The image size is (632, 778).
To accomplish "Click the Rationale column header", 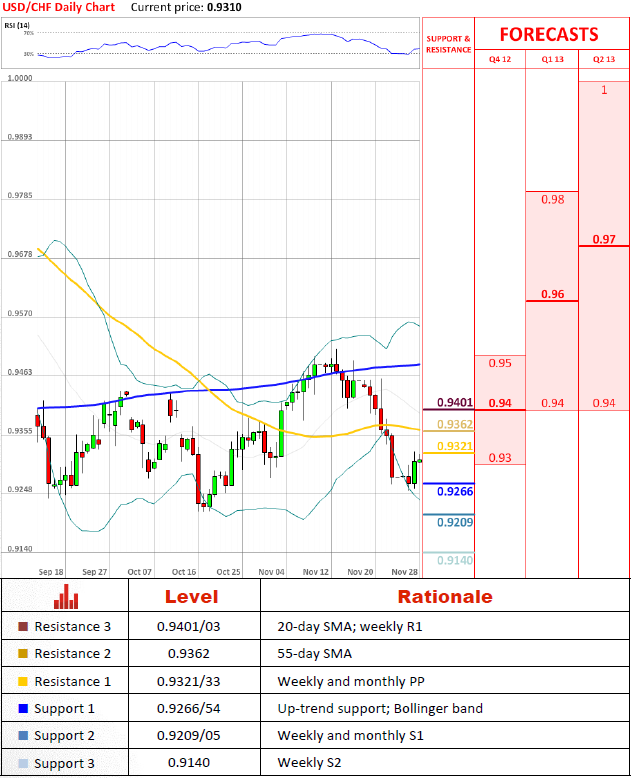I will tap(445, 596).
